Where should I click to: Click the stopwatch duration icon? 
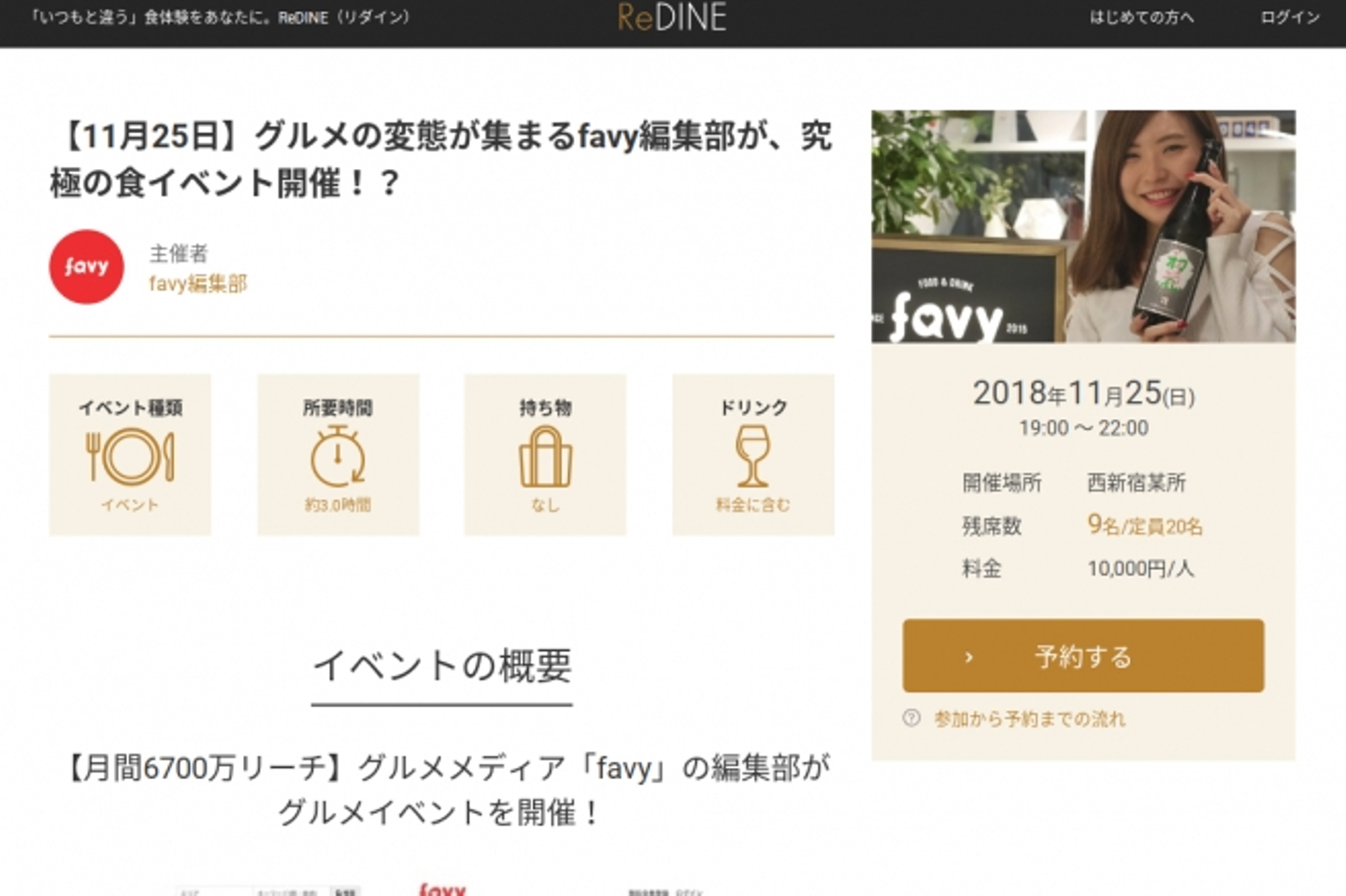coord(337,456)
